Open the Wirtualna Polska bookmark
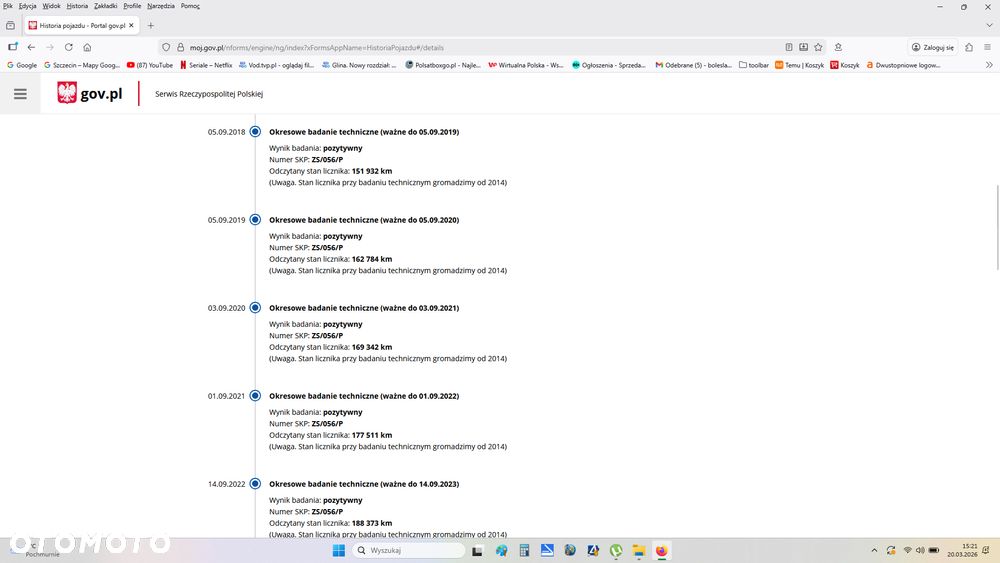Viewport: 1000px width, 563px height. (x=526, y=65)
